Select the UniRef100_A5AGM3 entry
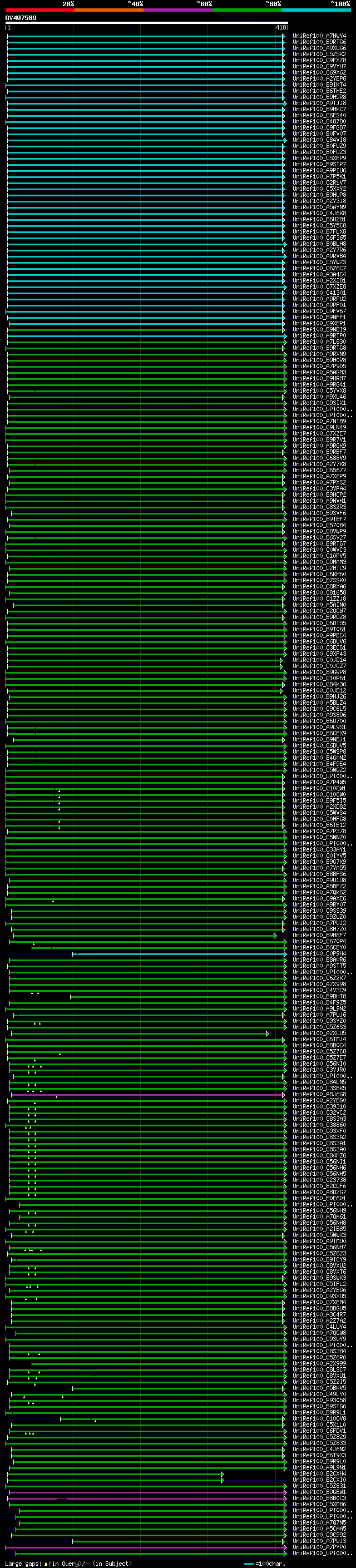This screenshot has width=356, height=1568. [319, 373]
